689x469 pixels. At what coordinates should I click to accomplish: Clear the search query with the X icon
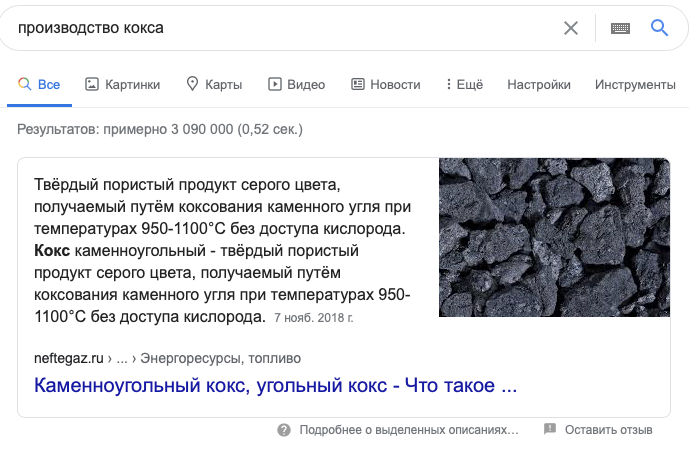tap(571, 28)
